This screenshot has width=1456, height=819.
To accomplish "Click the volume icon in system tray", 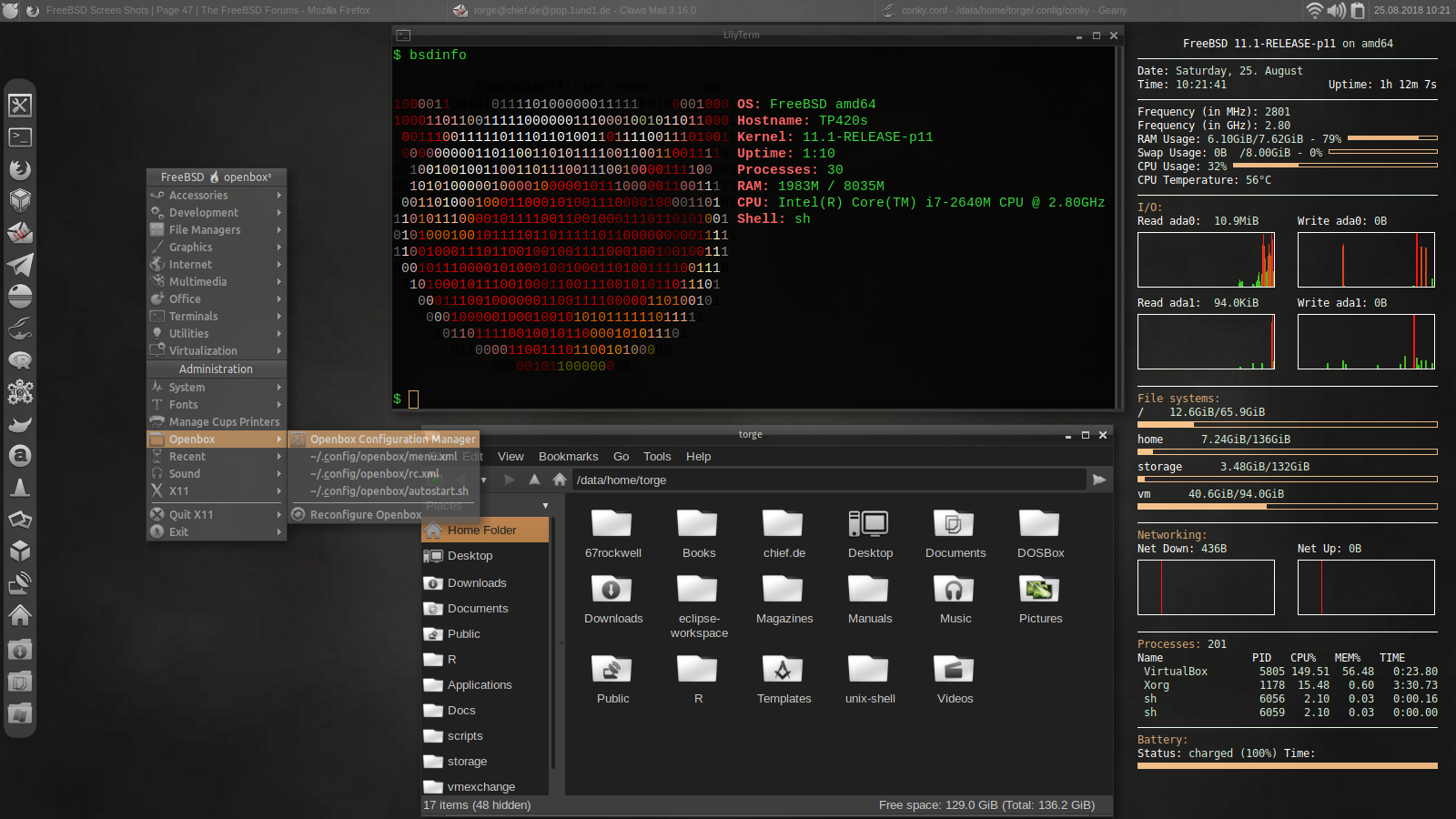I will (x=1336, y=11).
